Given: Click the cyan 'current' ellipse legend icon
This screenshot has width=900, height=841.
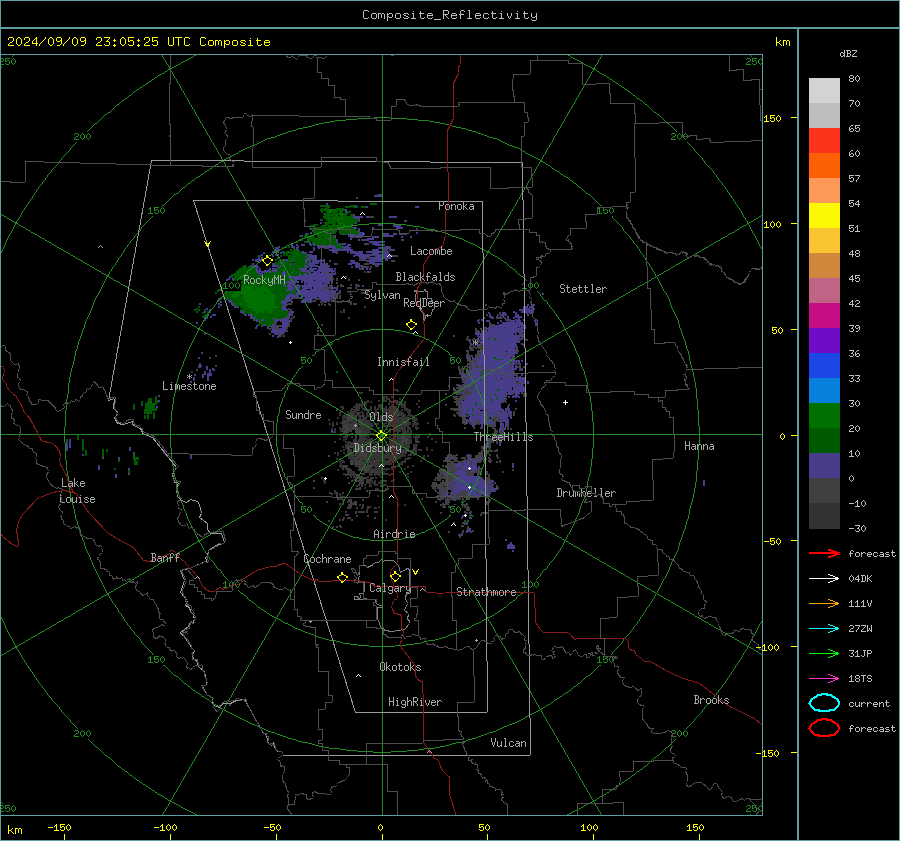Looking at the screenshot, I should (x=824, y=703).
